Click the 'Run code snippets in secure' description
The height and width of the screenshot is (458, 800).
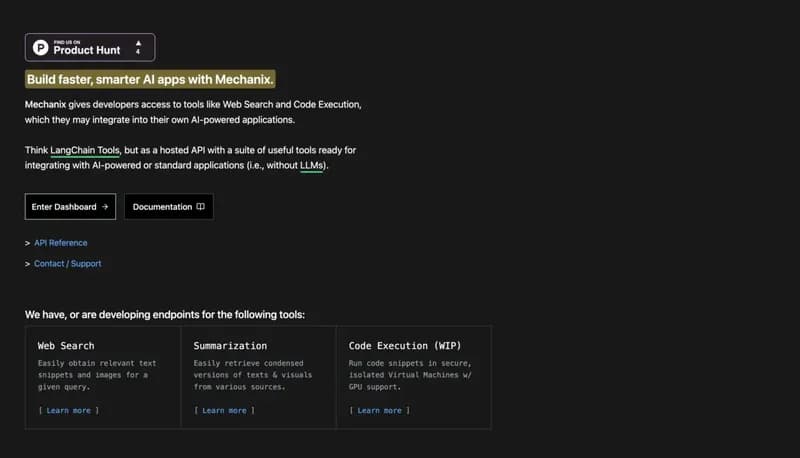click(410, 375)
